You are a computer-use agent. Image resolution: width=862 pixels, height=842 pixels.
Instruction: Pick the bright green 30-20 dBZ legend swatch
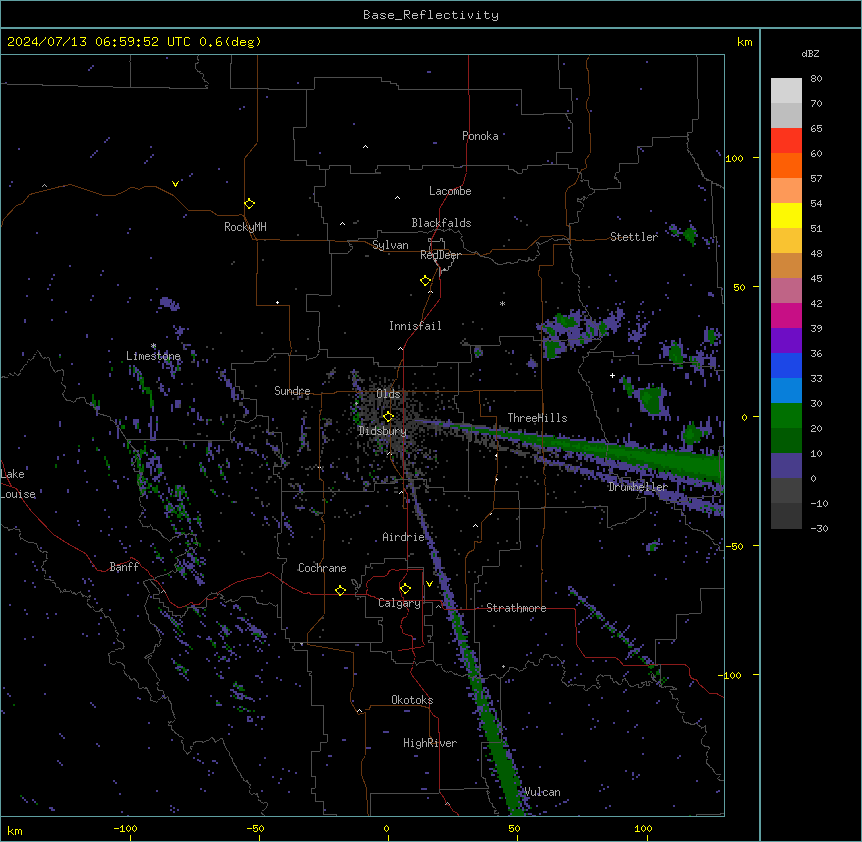click(786, 416)
